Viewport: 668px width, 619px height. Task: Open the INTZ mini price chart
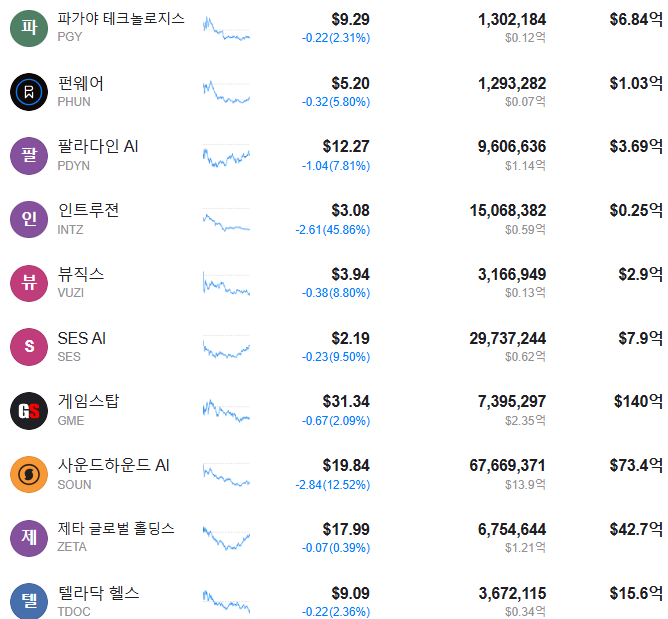point(226,220)
